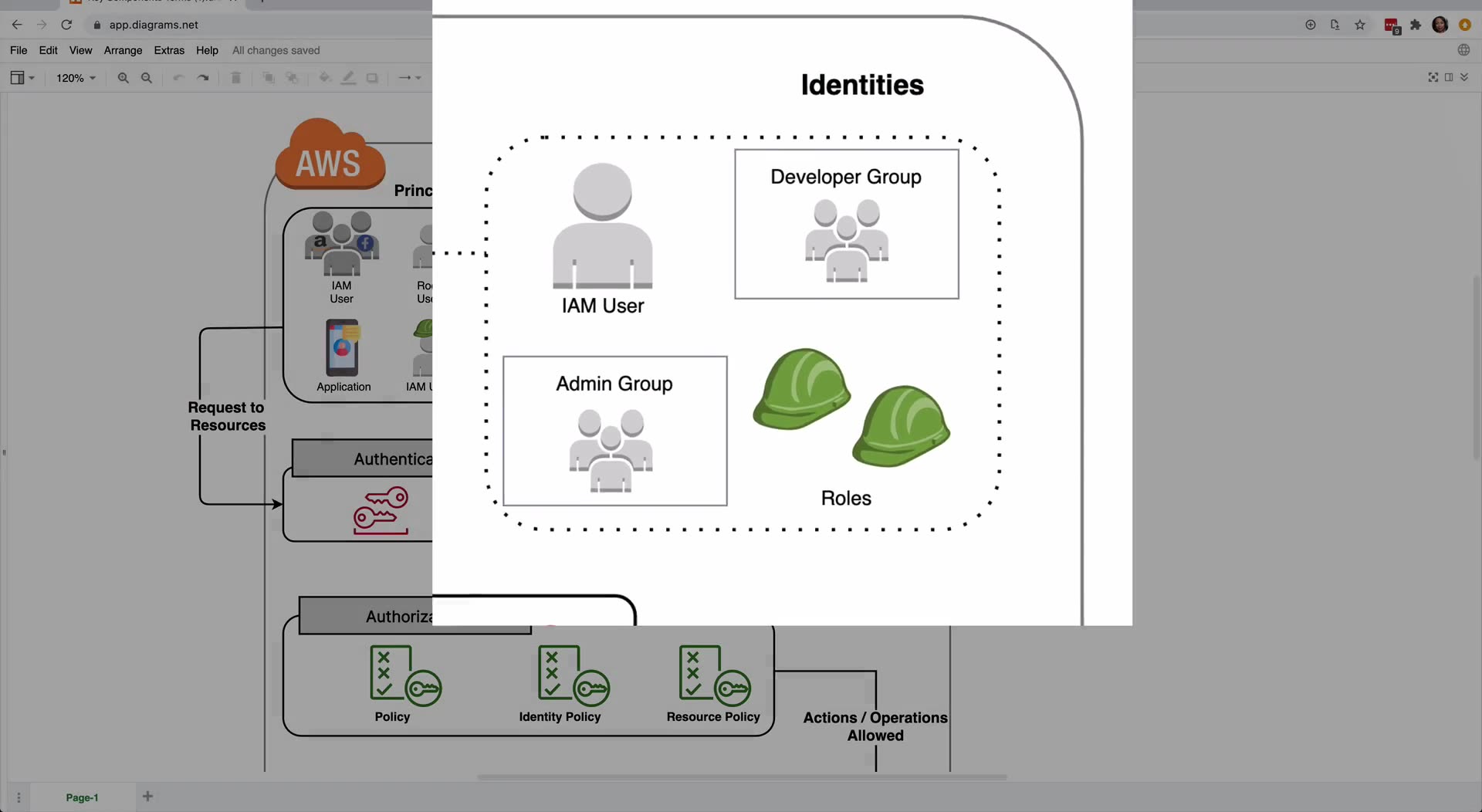Open the Extras menu
1482x812 pixels.
click(169, 50)
